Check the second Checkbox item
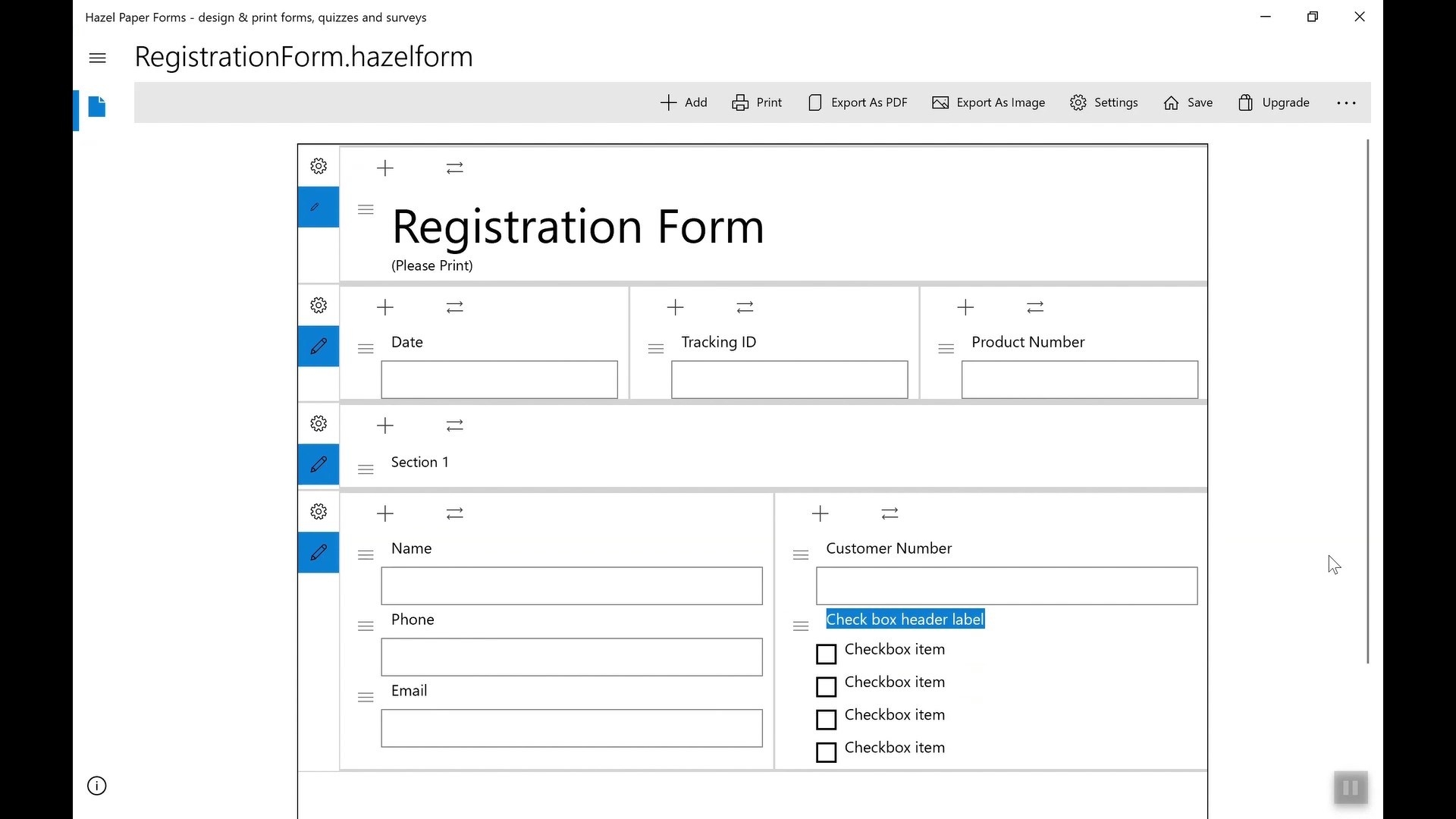The width and height of the screenshot is (1456, 819). pos(827,686)
